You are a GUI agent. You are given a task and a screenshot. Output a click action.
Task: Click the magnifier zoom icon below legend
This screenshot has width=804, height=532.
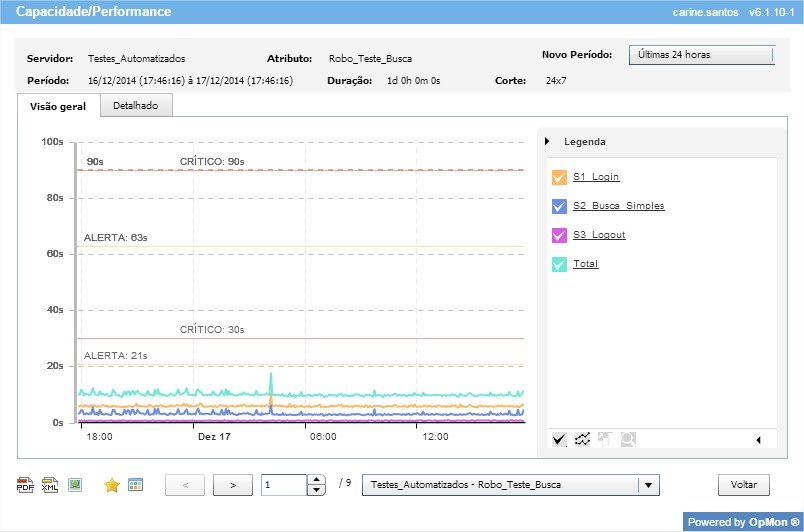(628, 439)
